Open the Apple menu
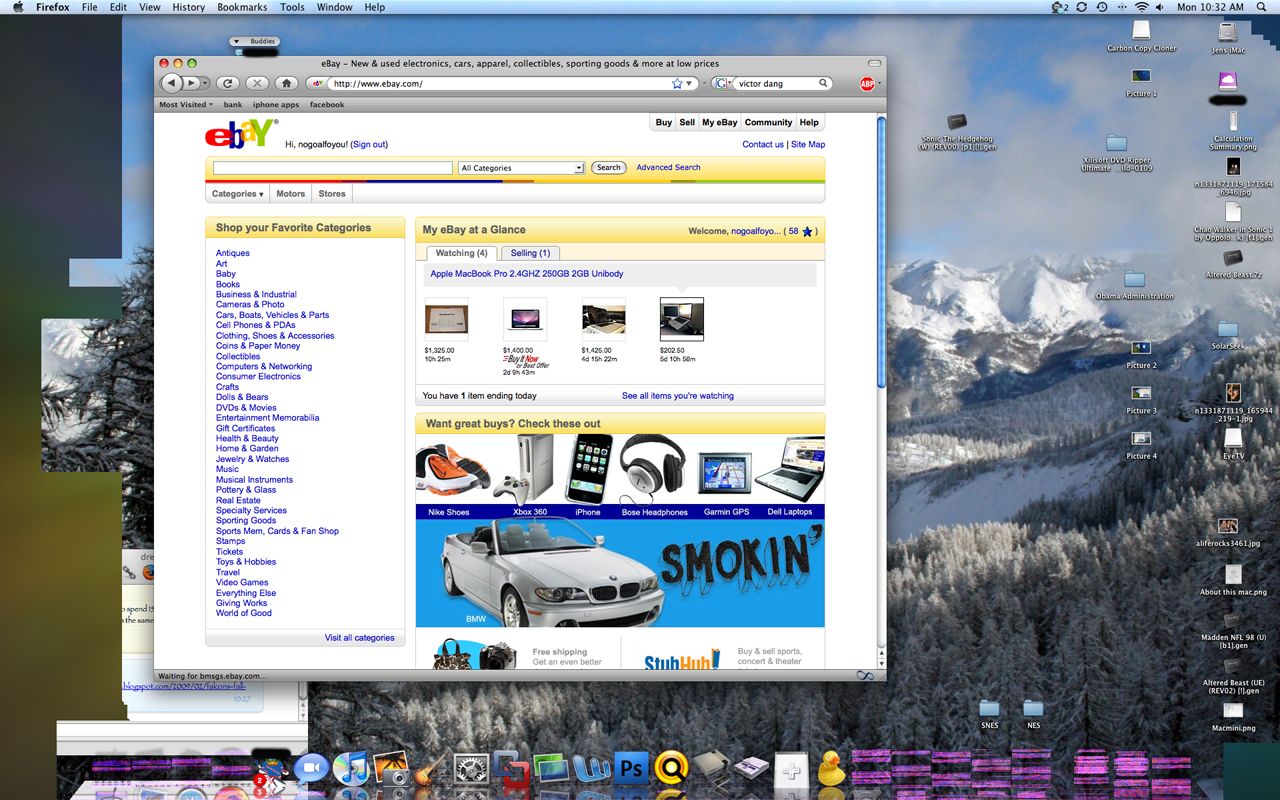1280x800 pixels. pos(17,7)
